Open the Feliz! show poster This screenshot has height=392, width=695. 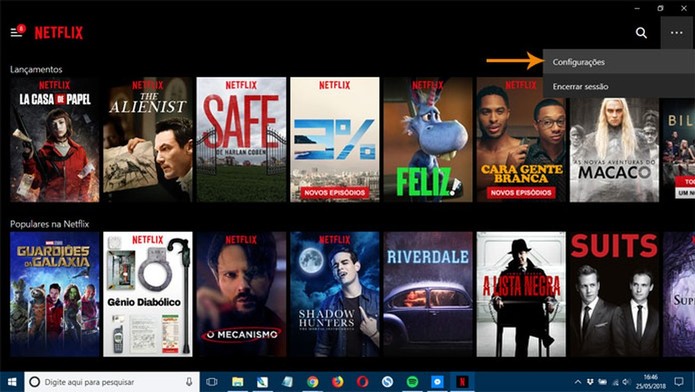coord(428,140)
